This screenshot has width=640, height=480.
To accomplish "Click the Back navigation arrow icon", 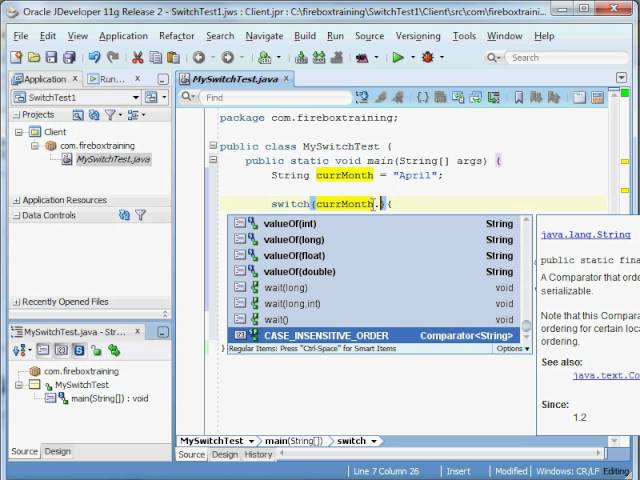I will (199, 58).
